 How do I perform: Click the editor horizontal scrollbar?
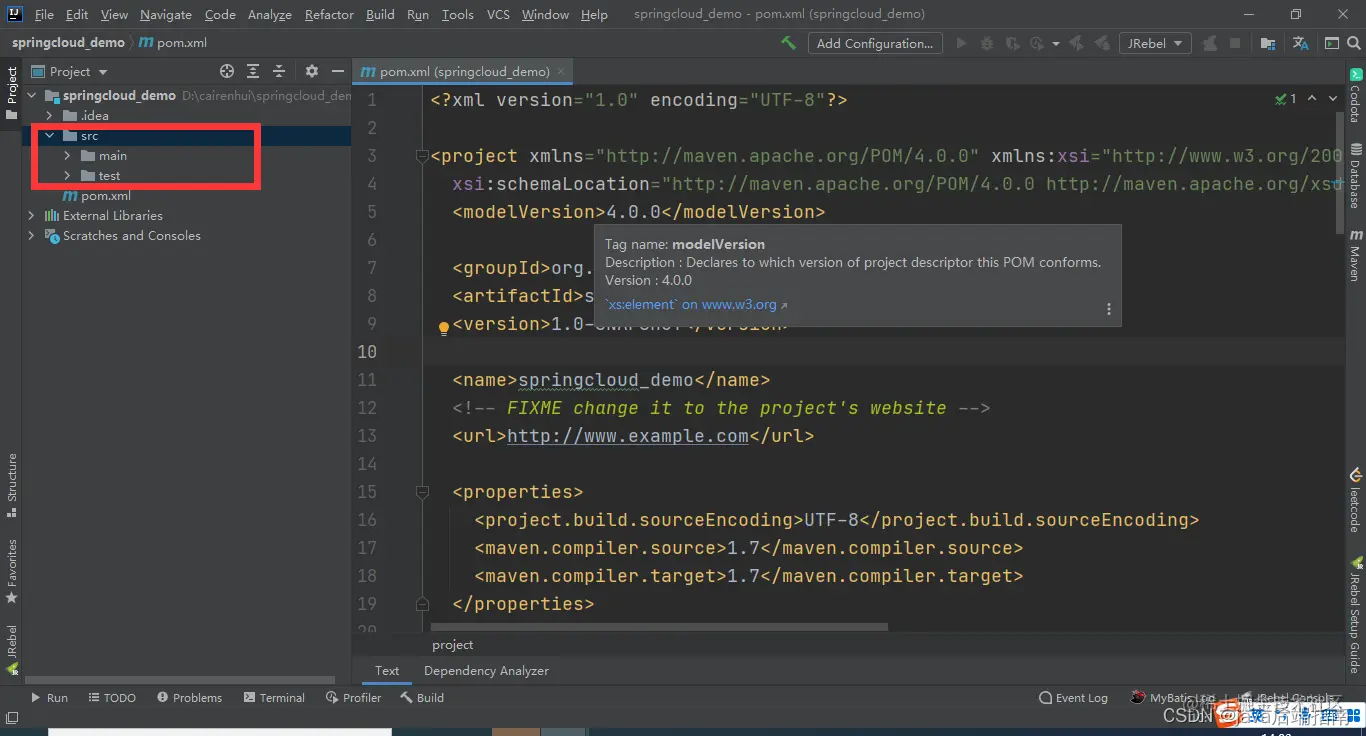click(x=658, y=627)
